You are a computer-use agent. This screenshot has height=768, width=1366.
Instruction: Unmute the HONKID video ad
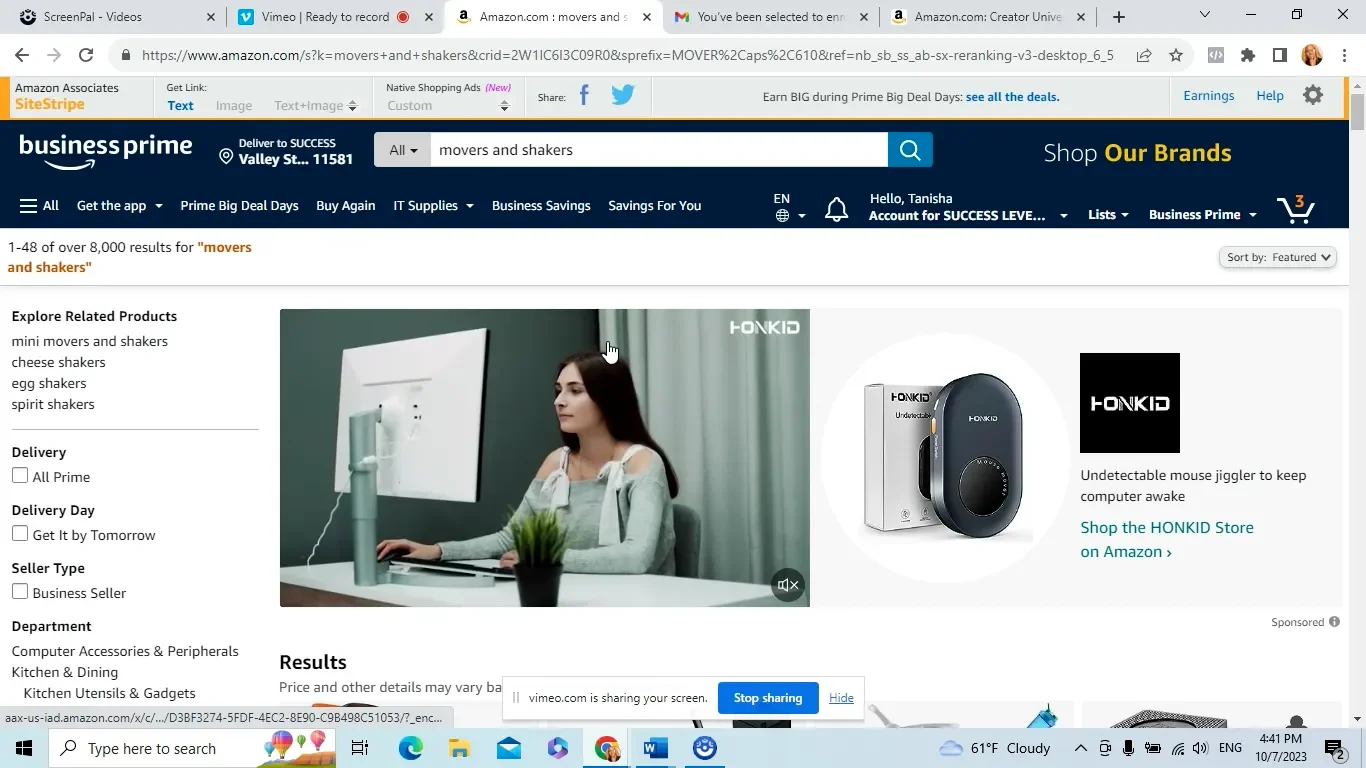point(788,585)
